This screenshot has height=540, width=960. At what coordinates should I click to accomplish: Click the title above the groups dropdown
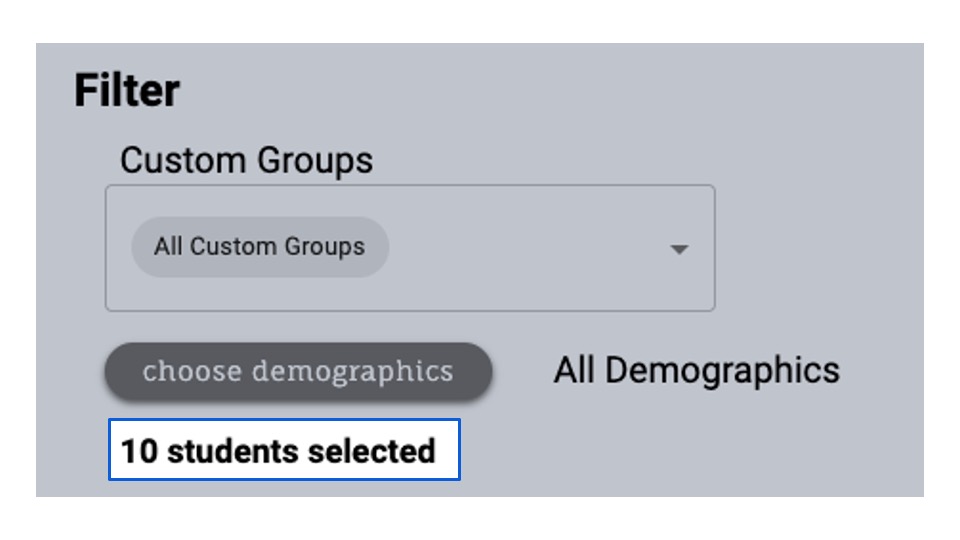pos(246,160)
